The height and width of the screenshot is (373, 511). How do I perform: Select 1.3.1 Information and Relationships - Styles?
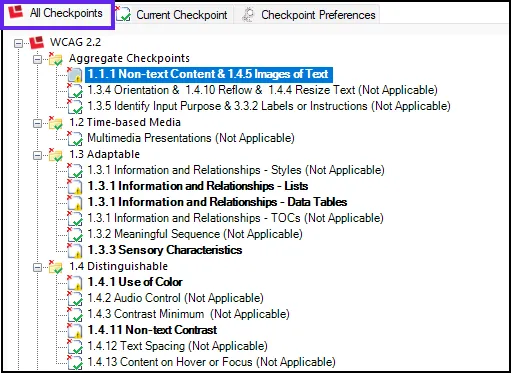coord(236,170)
